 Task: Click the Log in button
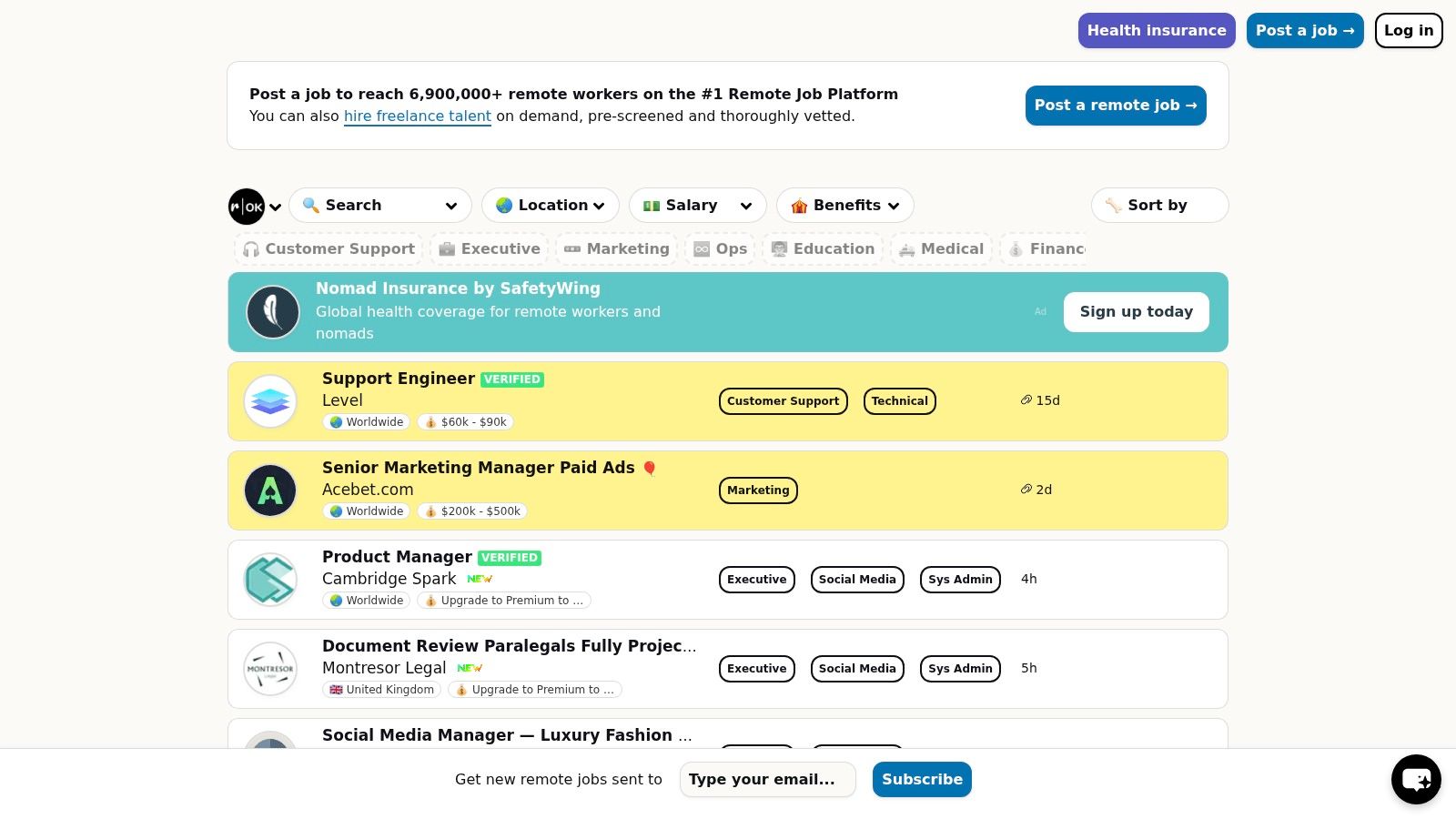1409,31
